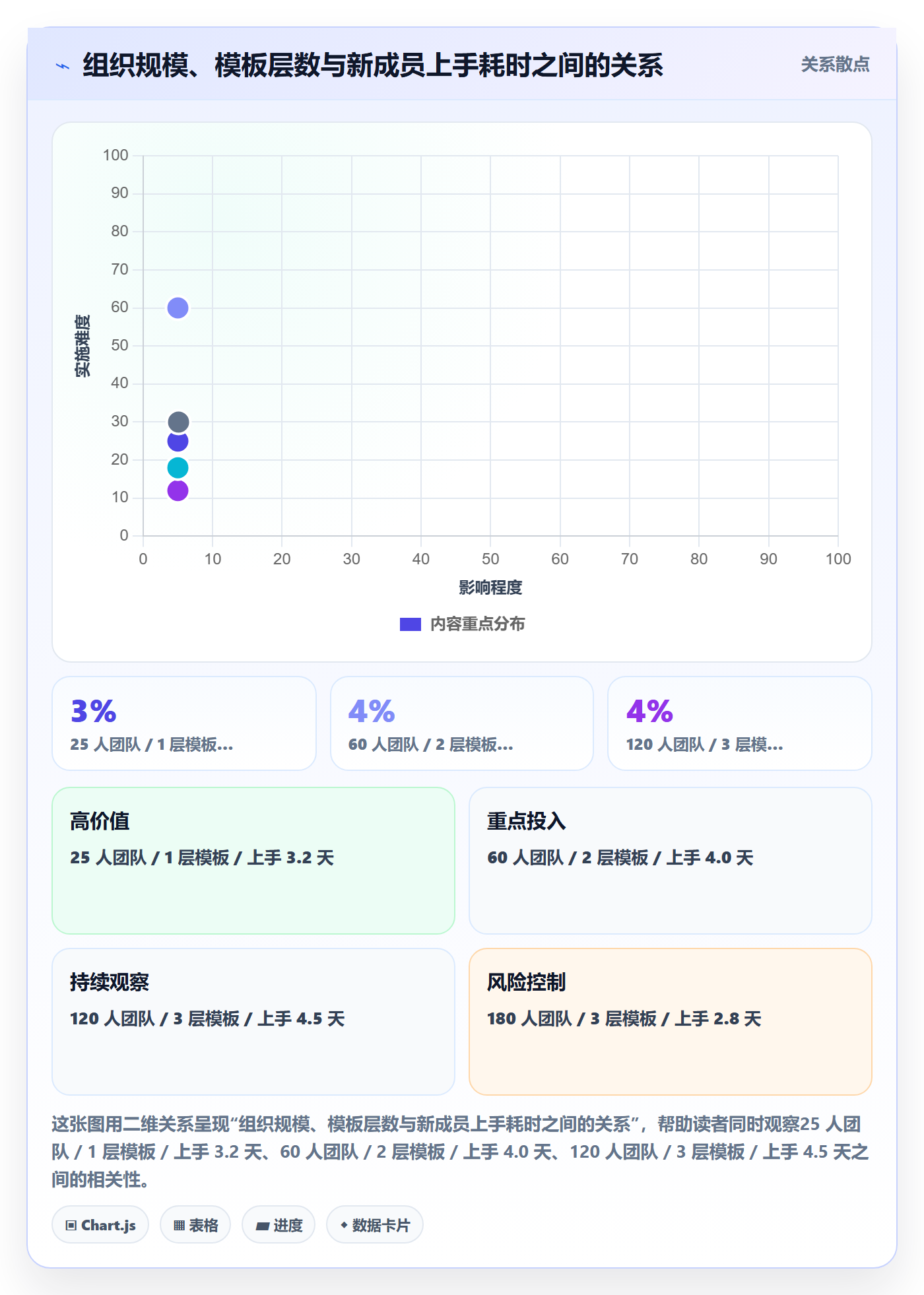This screenshot has height=1295, width=924.
Task: Select the 高价值 quadrant card
Action: tap(253, 861)
